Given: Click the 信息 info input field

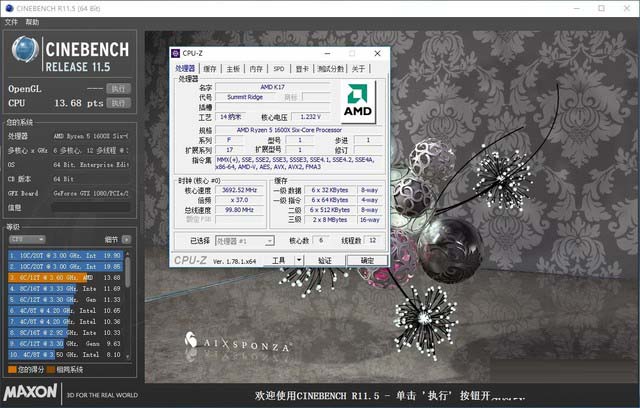Looking at the screenshot, I should click(x=91, y=208).
